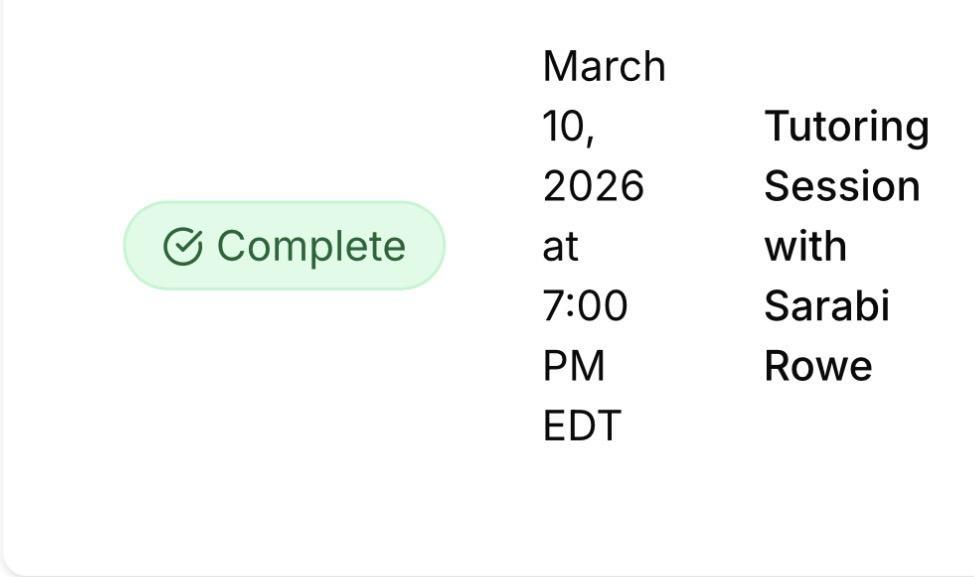
Task: Click the word "Session" in the title
Action: (x=841, y=187)
